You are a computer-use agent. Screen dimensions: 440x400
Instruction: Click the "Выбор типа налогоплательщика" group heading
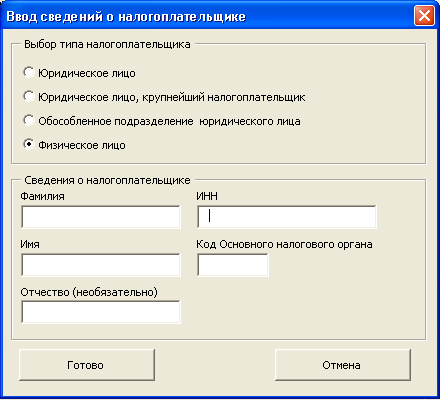107,44
